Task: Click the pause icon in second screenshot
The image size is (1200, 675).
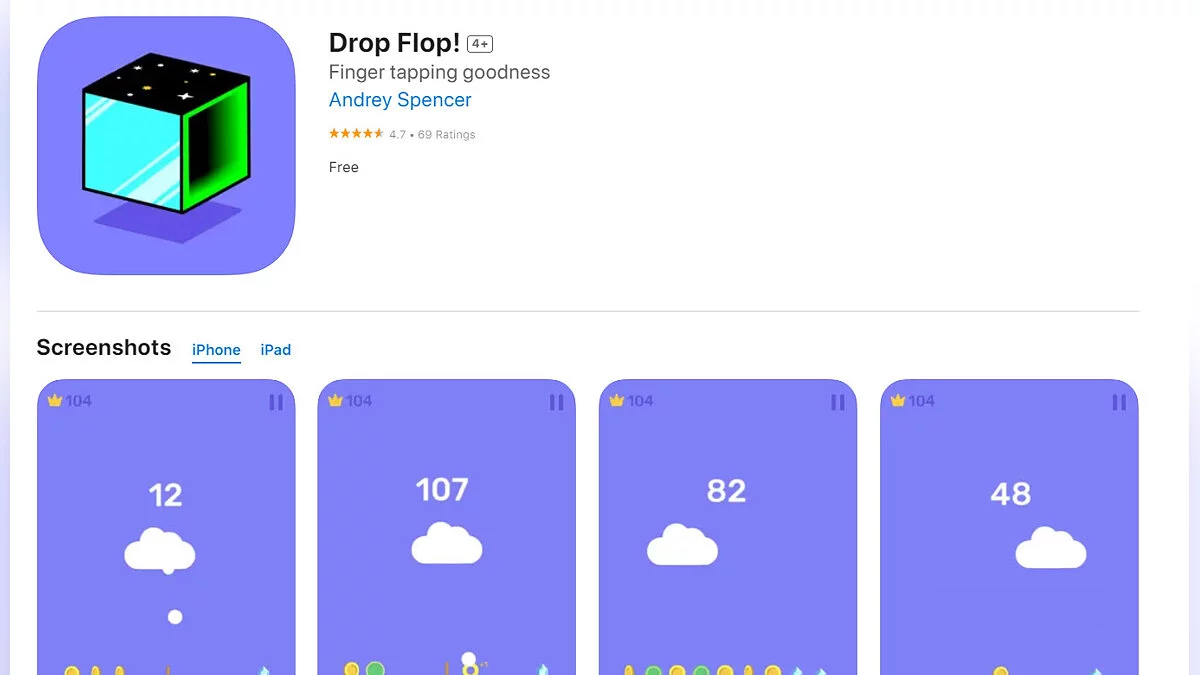Action: tap(557, 402)
